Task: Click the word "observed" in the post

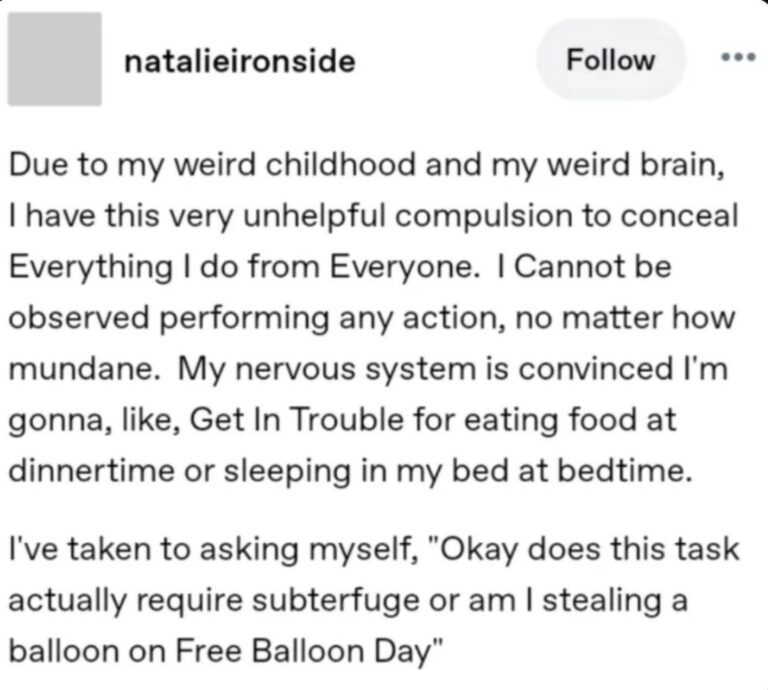Action: (79, 318)
